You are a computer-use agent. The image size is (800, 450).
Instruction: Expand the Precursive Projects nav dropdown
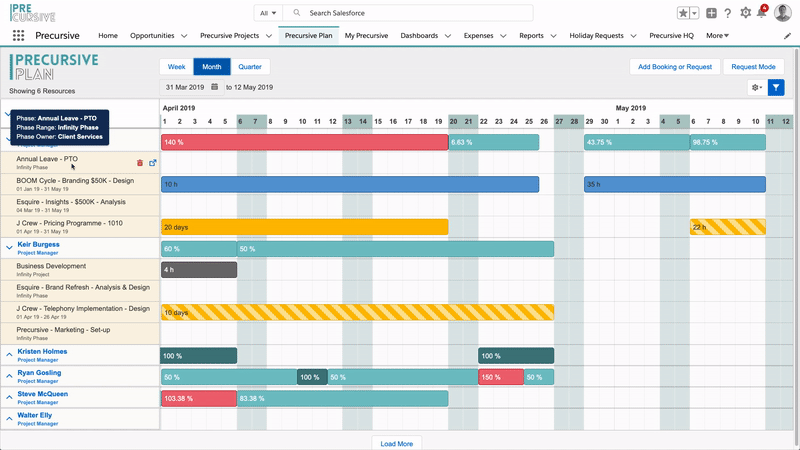click(x=269, y=36)
